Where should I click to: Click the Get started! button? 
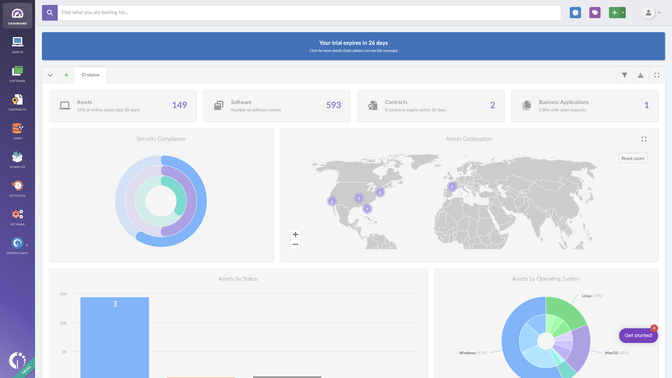click(638, 335)
